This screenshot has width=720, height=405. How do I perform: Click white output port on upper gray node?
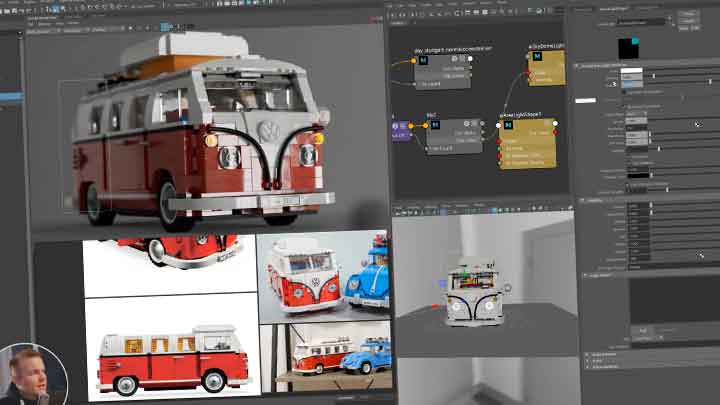[x=470, y=59]
